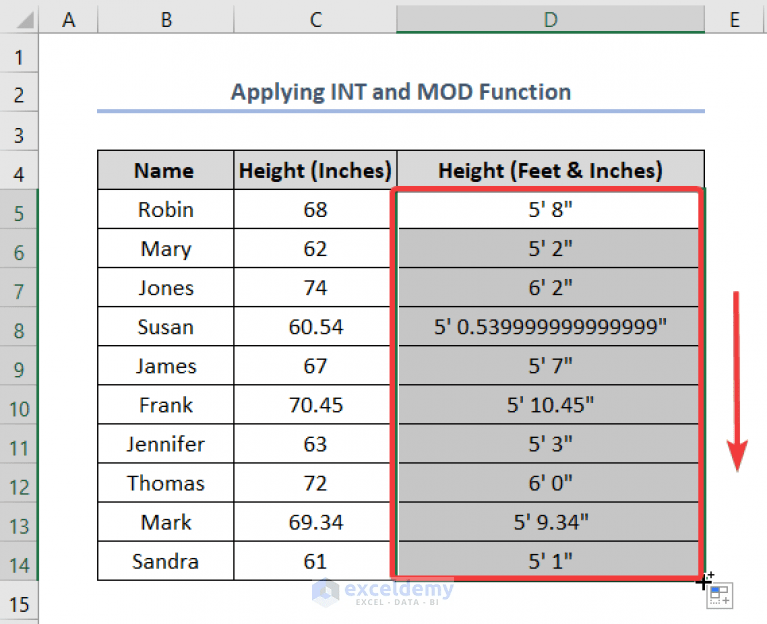Select the cell containing 'Jennifer'
The image size is (767, 624).
click(166, 444)
